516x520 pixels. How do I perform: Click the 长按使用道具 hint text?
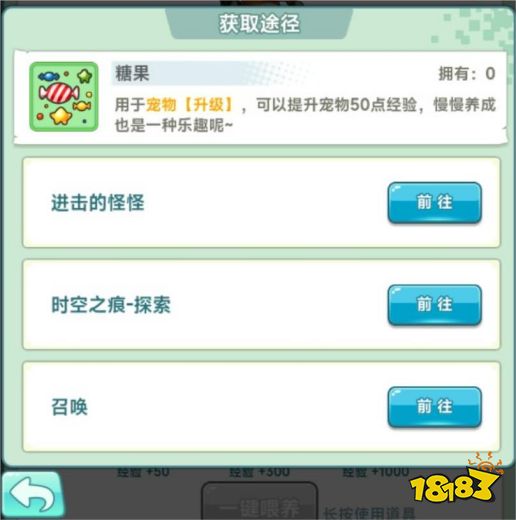369,513
